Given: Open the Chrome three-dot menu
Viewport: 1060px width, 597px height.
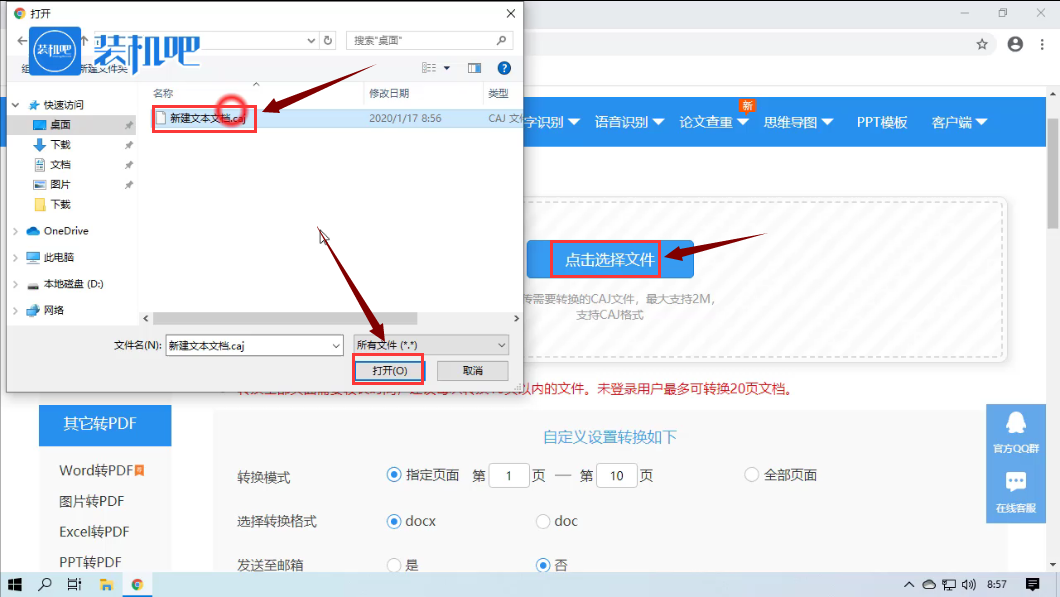Looking at the screenshot, I should 1042,44.
